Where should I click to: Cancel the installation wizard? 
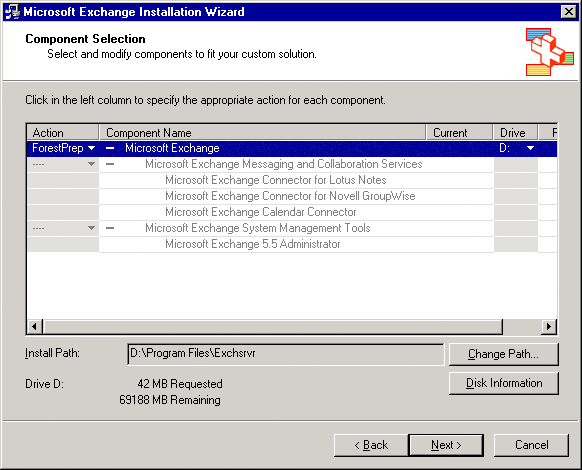click(x=531, y=445)
